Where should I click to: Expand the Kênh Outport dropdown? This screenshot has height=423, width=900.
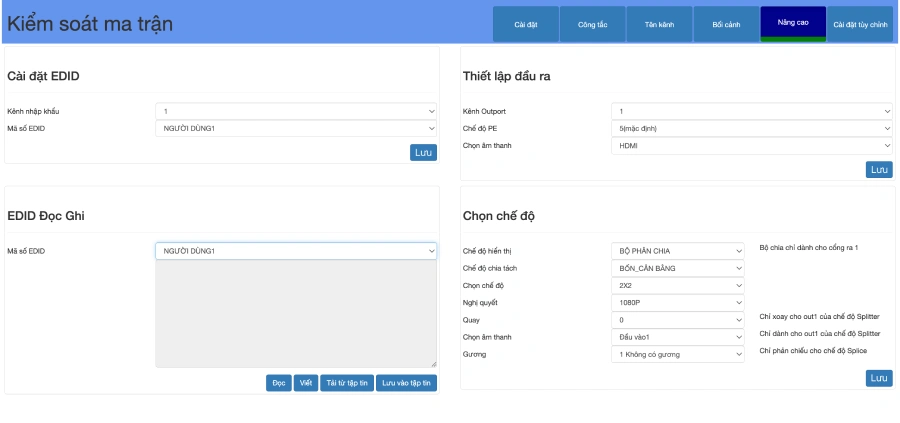click(x=751, y=111)
